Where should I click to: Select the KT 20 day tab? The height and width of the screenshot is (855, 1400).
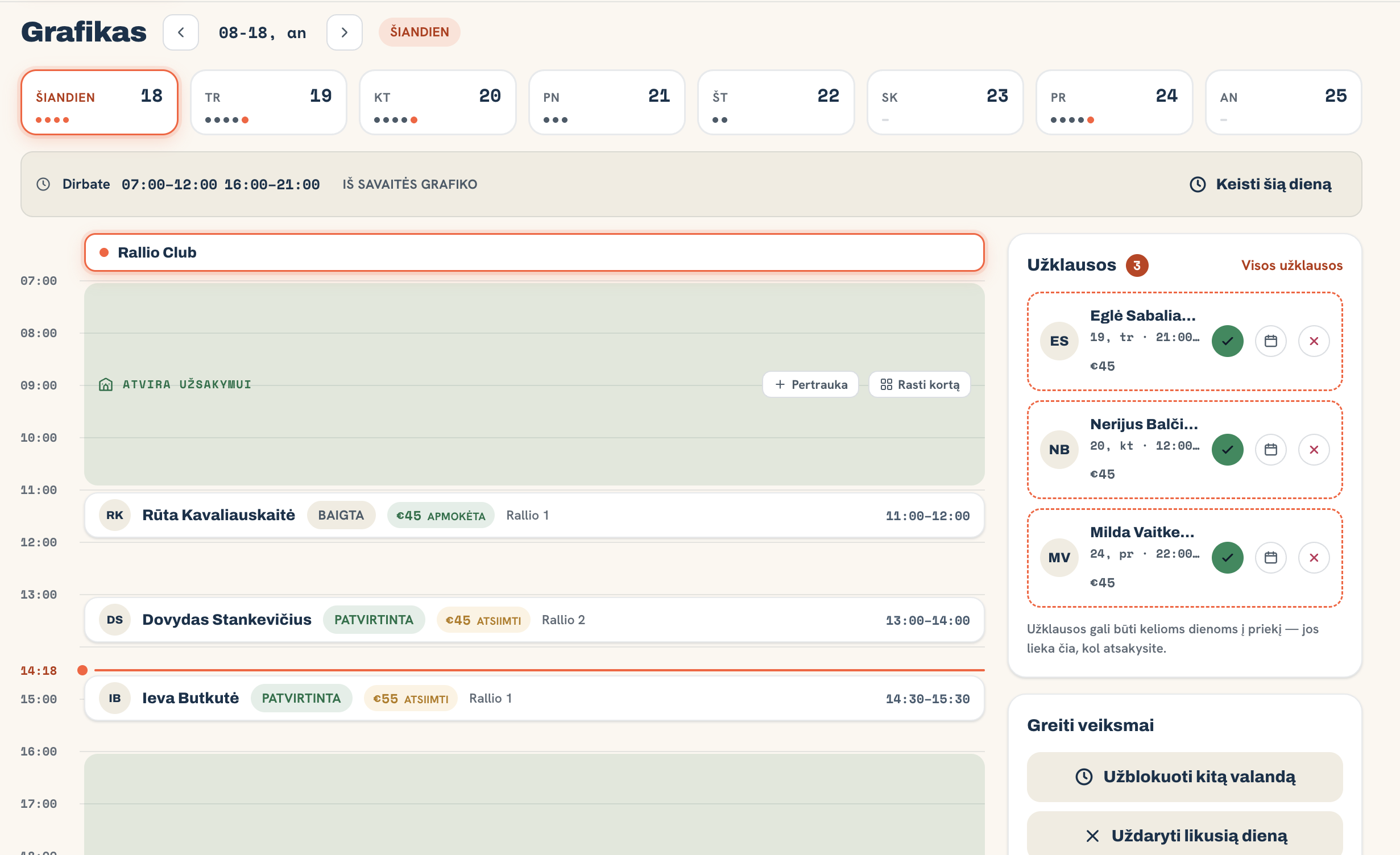click(438, 102)
